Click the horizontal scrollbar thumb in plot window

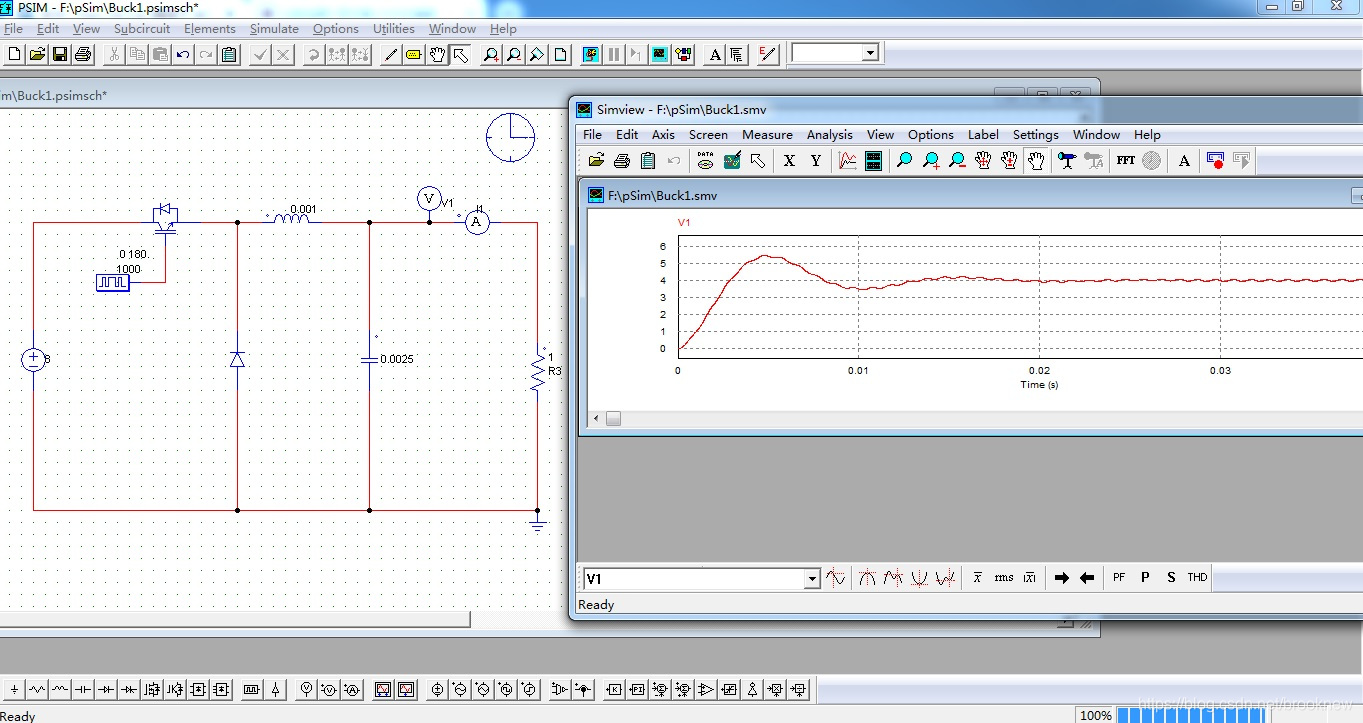coord(613,418)
